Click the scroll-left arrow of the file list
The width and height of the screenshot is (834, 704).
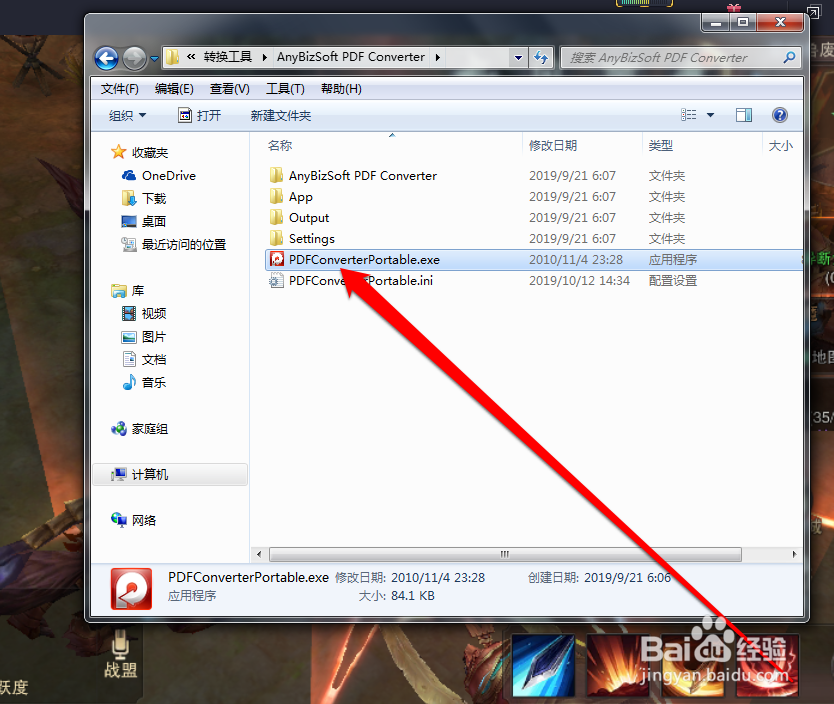point(259,554)
